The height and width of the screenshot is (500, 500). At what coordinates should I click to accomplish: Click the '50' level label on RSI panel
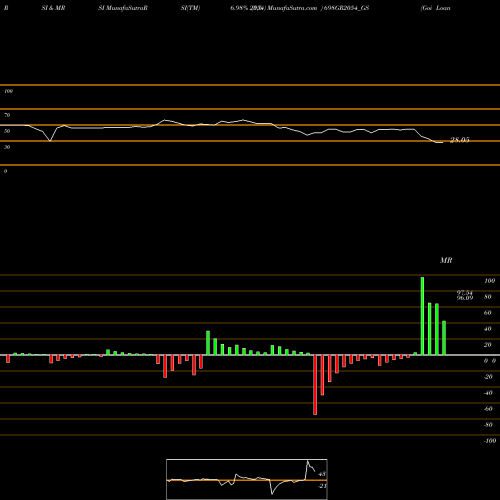pos(7,131)
